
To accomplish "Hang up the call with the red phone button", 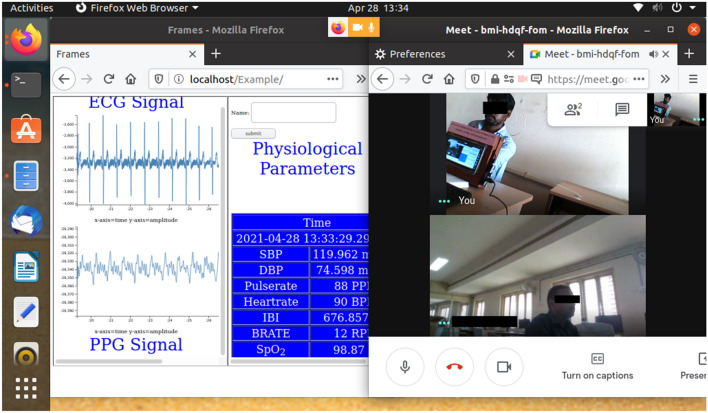I will 454,367.
